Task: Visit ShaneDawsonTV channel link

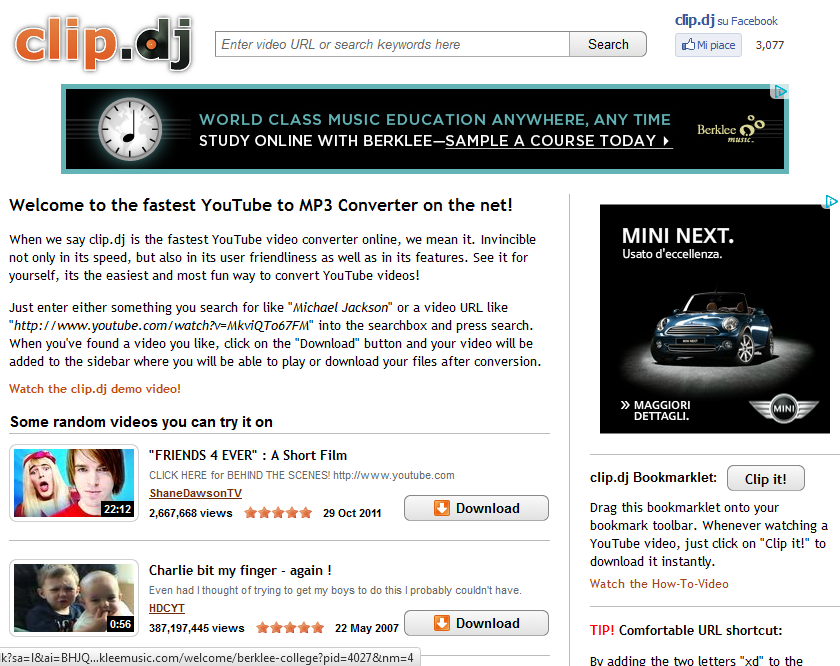Action: (x=196, y=493)
